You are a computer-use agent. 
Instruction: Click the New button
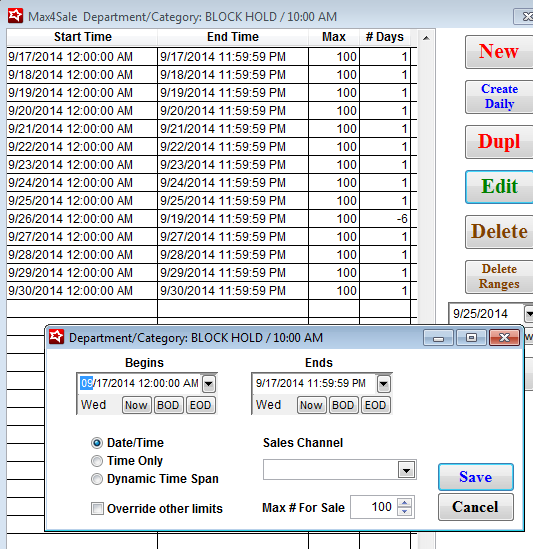coord(499,52)
